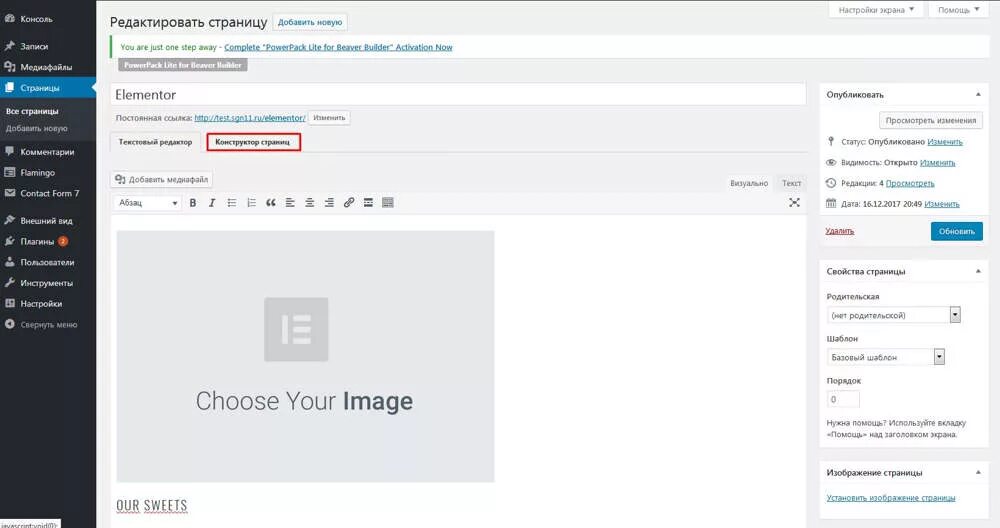
Task: Click Изменить button next to permalink
Action: [x=329, y=118]
